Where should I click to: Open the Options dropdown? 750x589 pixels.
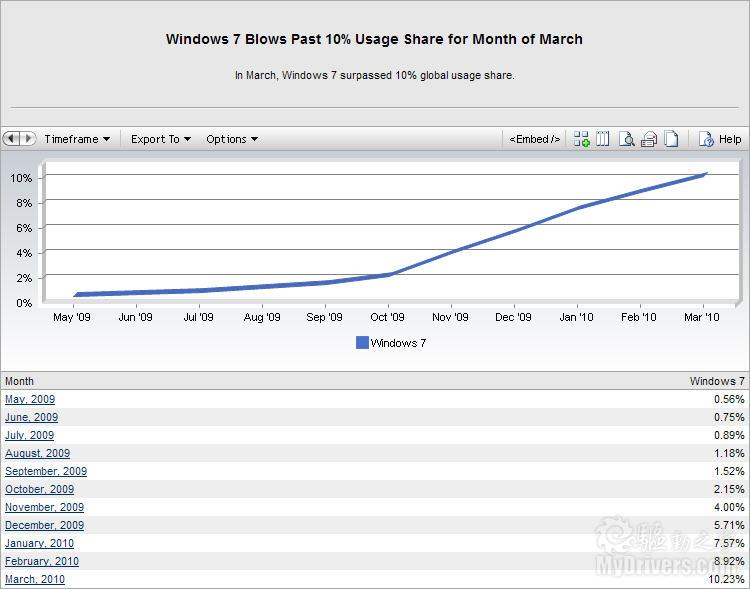coord(232,139)
